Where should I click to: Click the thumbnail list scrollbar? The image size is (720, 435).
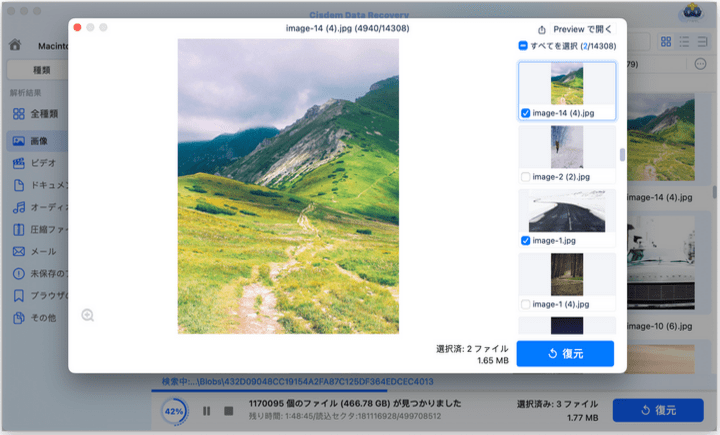click(x=622, y=155)
